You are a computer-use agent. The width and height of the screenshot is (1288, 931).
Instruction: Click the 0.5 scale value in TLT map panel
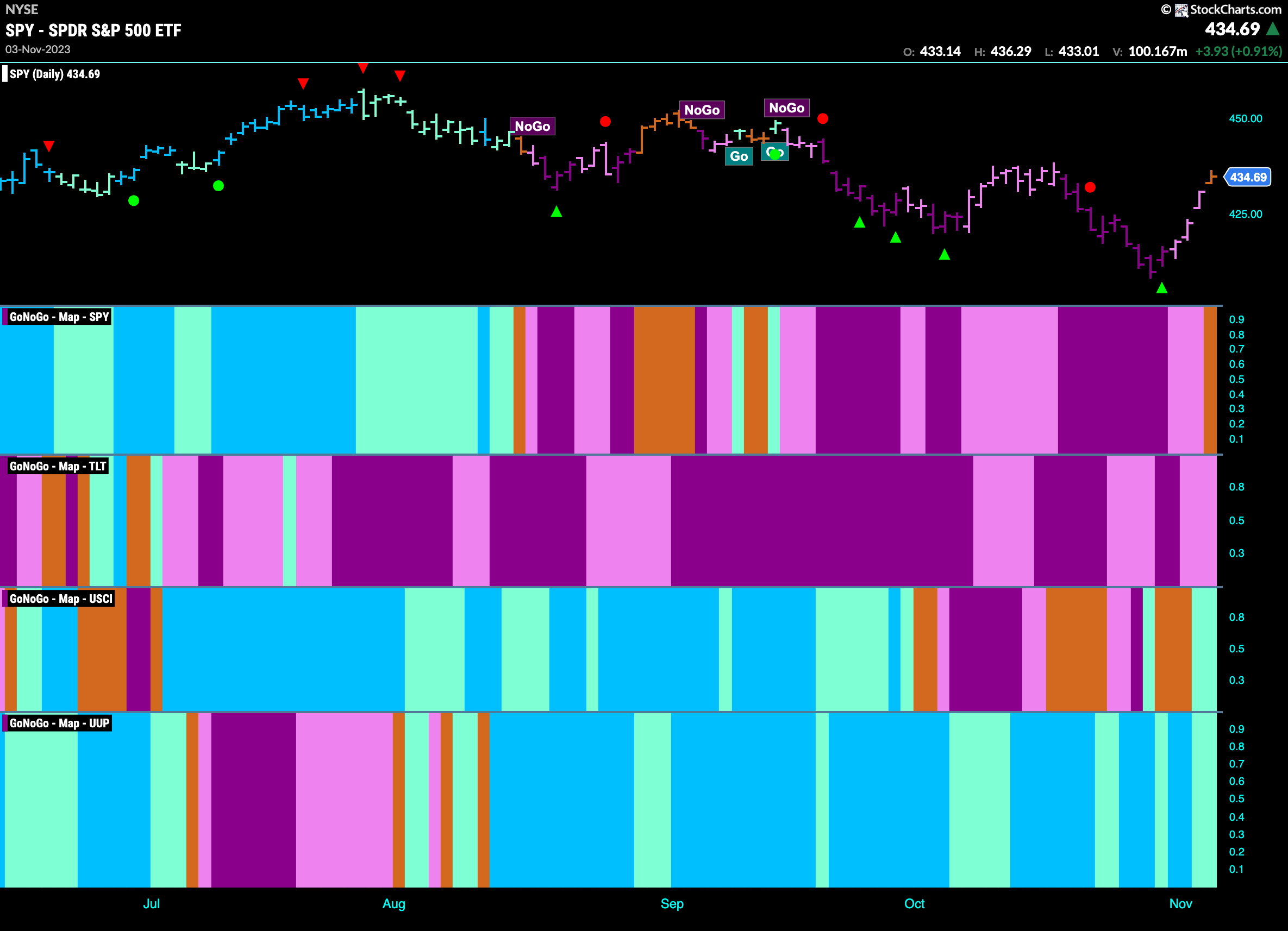(x=1236, y=520)
